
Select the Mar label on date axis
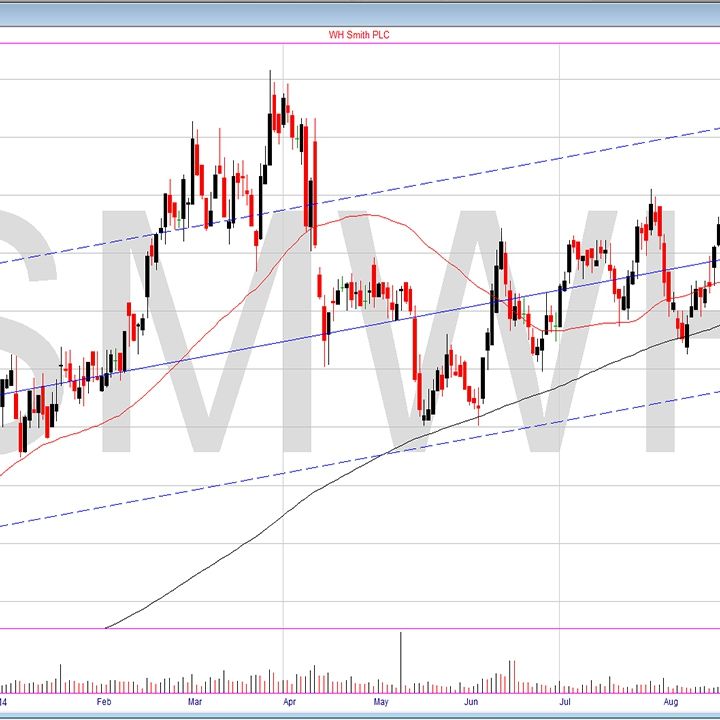pos(196,702)
